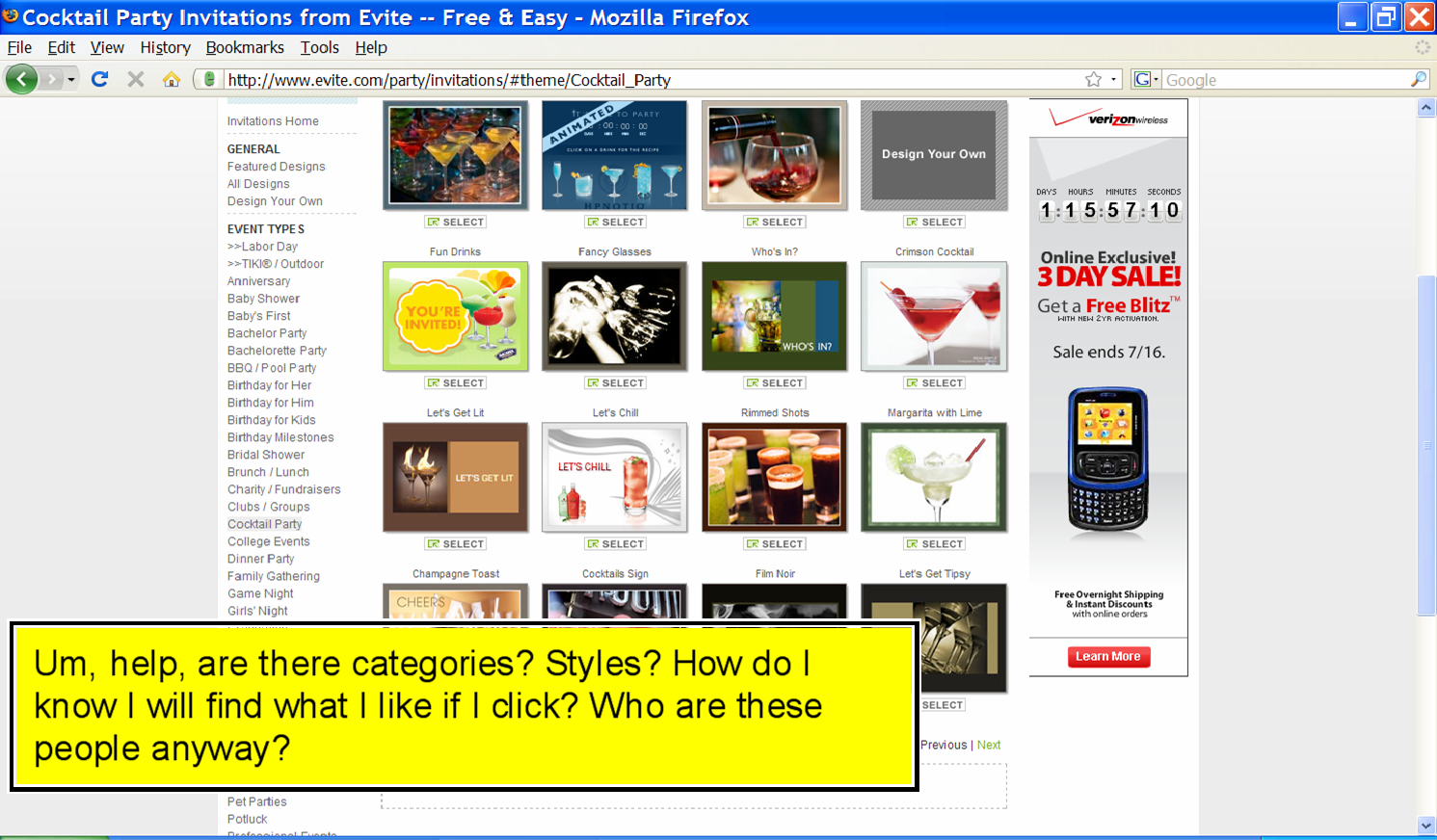Click the Rimmed Shots invitation thumbnail
Image resolution: width=1437 pixels, height=840 pixels.
tap(775, 477)
